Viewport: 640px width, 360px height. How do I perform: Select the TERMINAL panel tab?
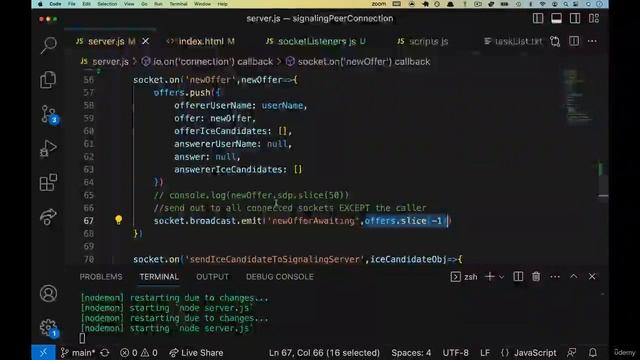click(159, 277)
